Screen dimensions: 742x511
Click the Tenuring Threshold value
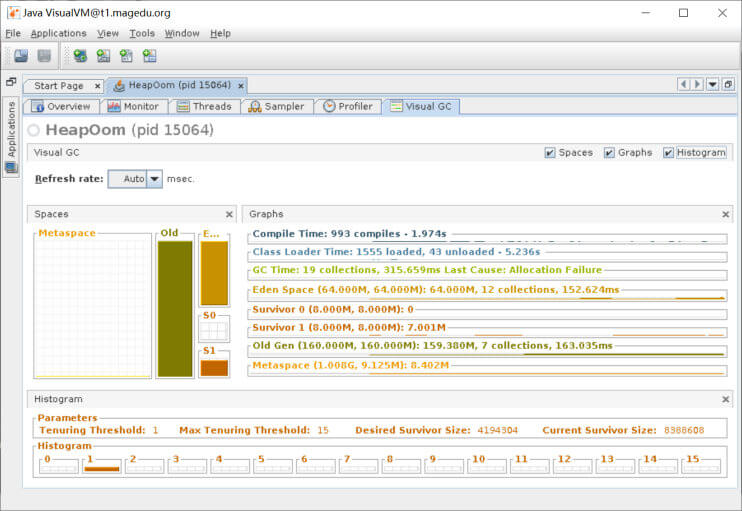(155, 430)
